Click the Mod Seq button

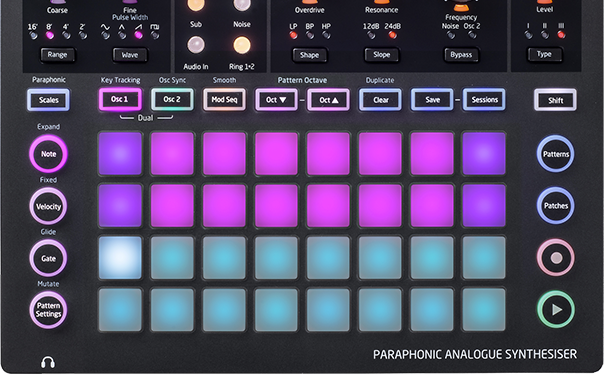tap(224, 100)
